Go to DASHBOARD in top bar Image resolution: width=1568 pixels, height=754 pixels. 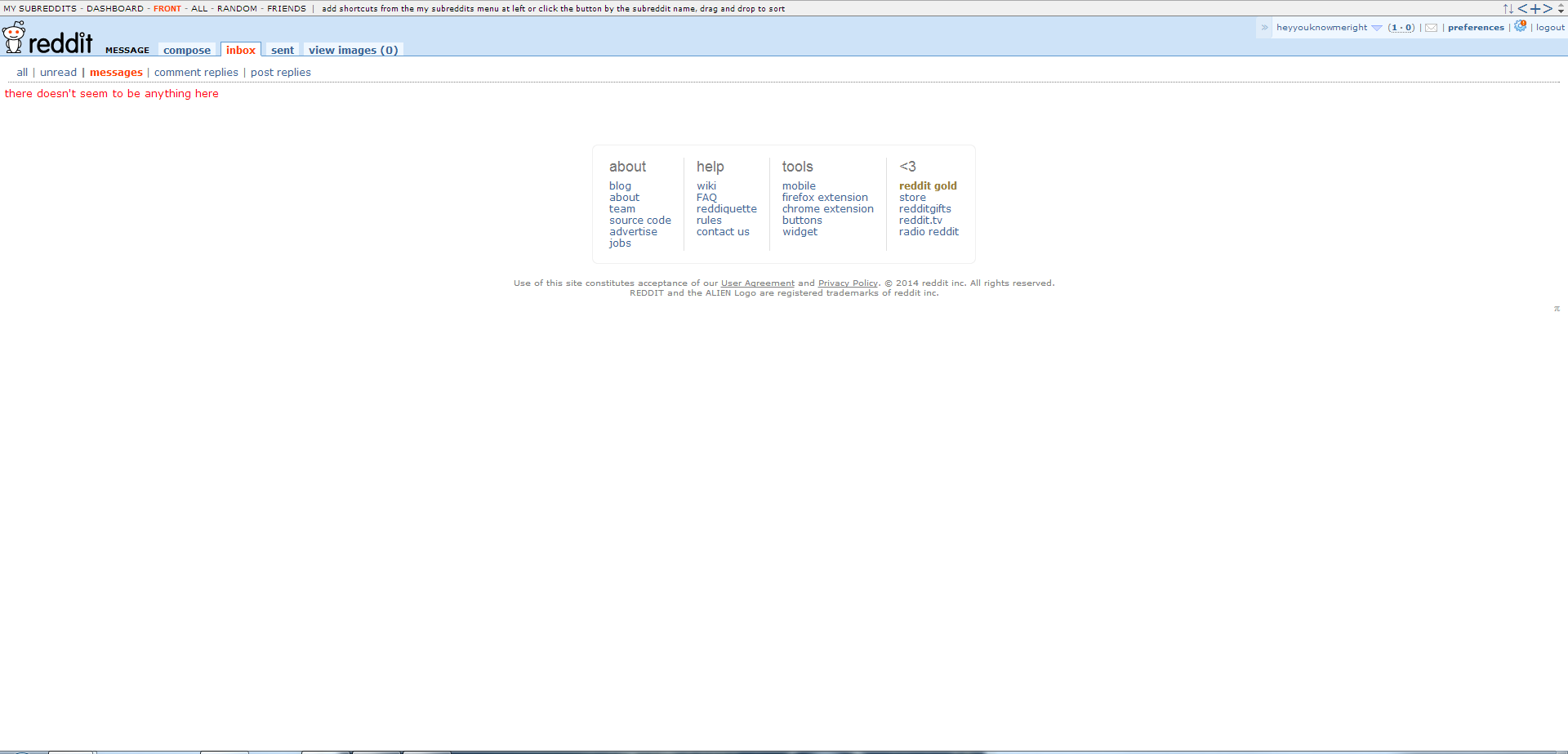click(x=115, y=9)
